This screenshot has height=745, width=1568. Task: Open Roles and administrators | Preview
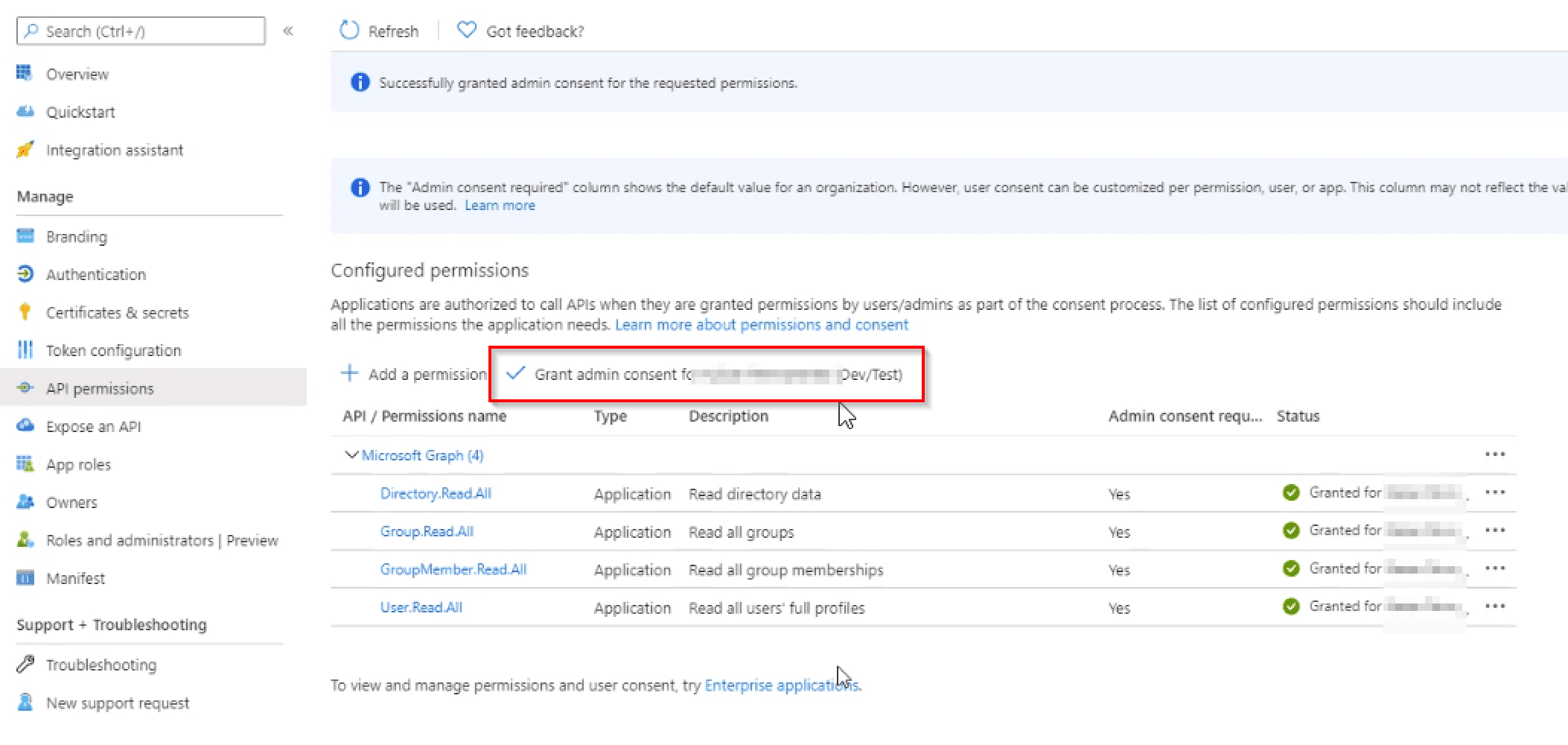[163, 540]
